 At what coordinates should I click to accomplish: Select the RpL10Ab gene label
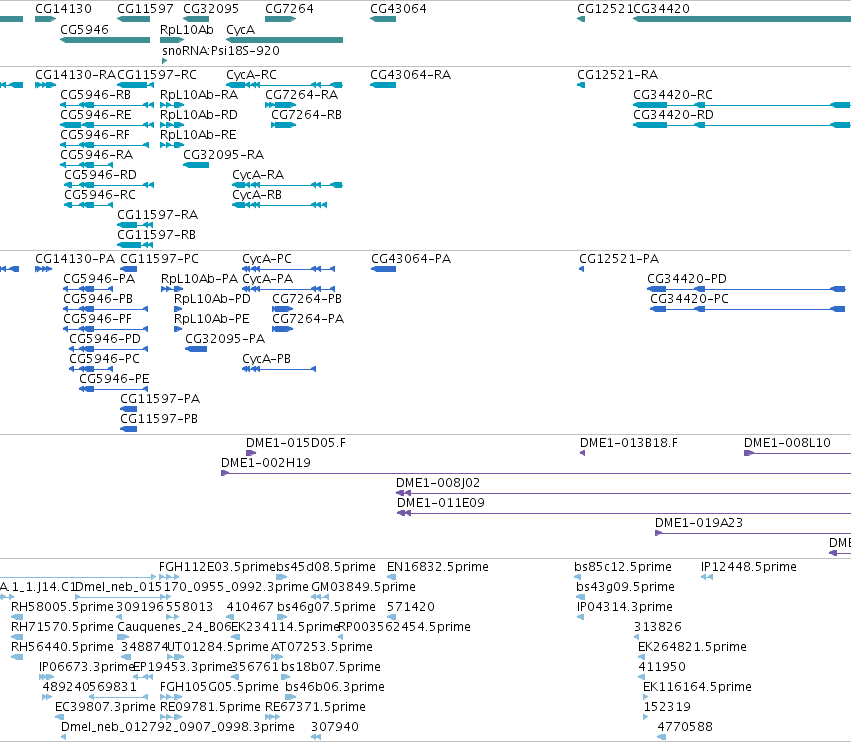click(x=187, y=29)
